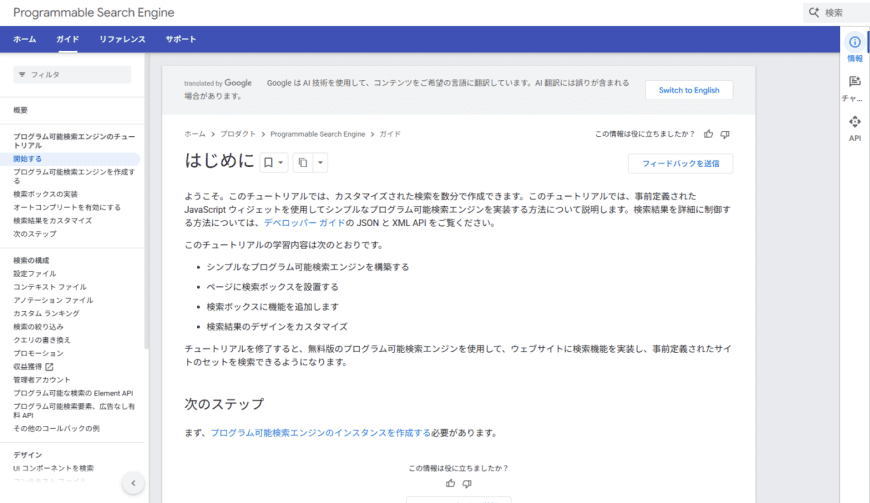Image resolution: width=870 pixels, height=503 pixels.
Task: Focus the フィルタ input field
Action: pos(72,74)
